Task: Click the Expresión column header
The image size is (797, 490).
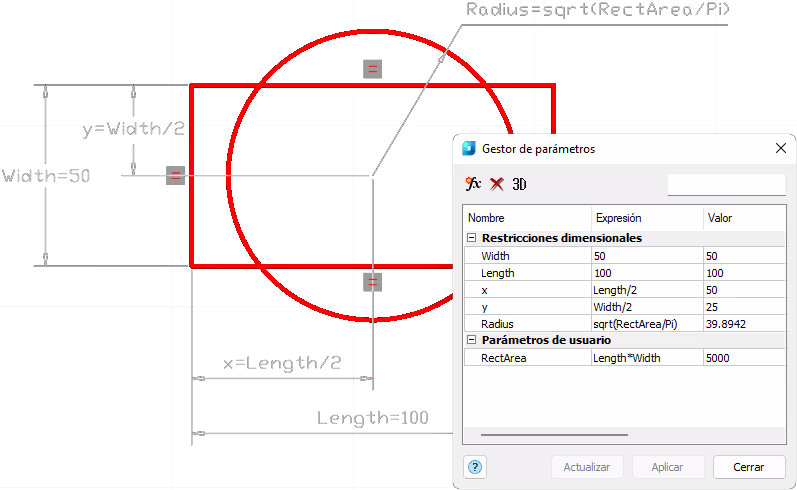Action: tap(648, 218)
